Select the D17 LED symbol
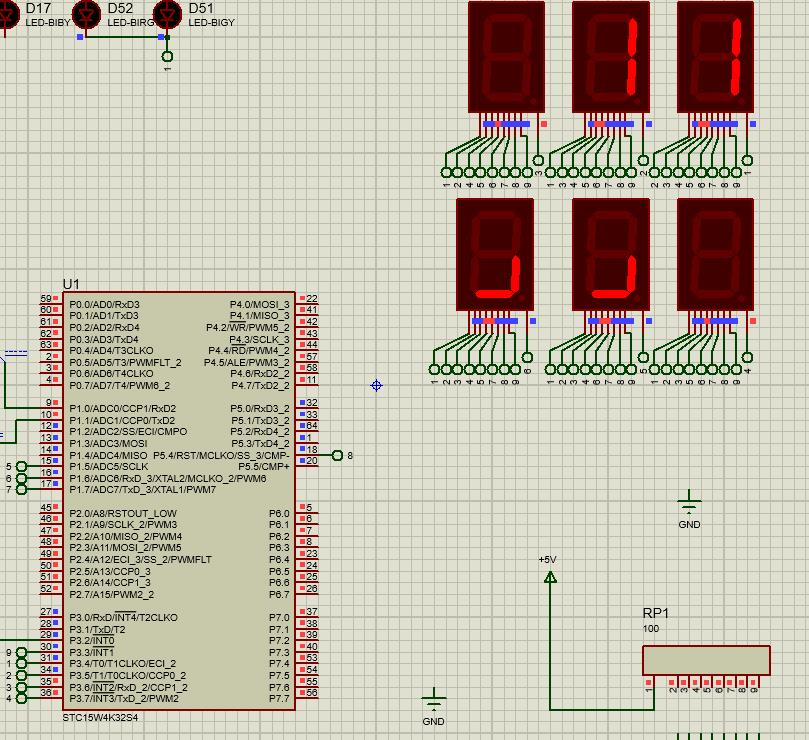809x740 pixels. pos(8,14)
